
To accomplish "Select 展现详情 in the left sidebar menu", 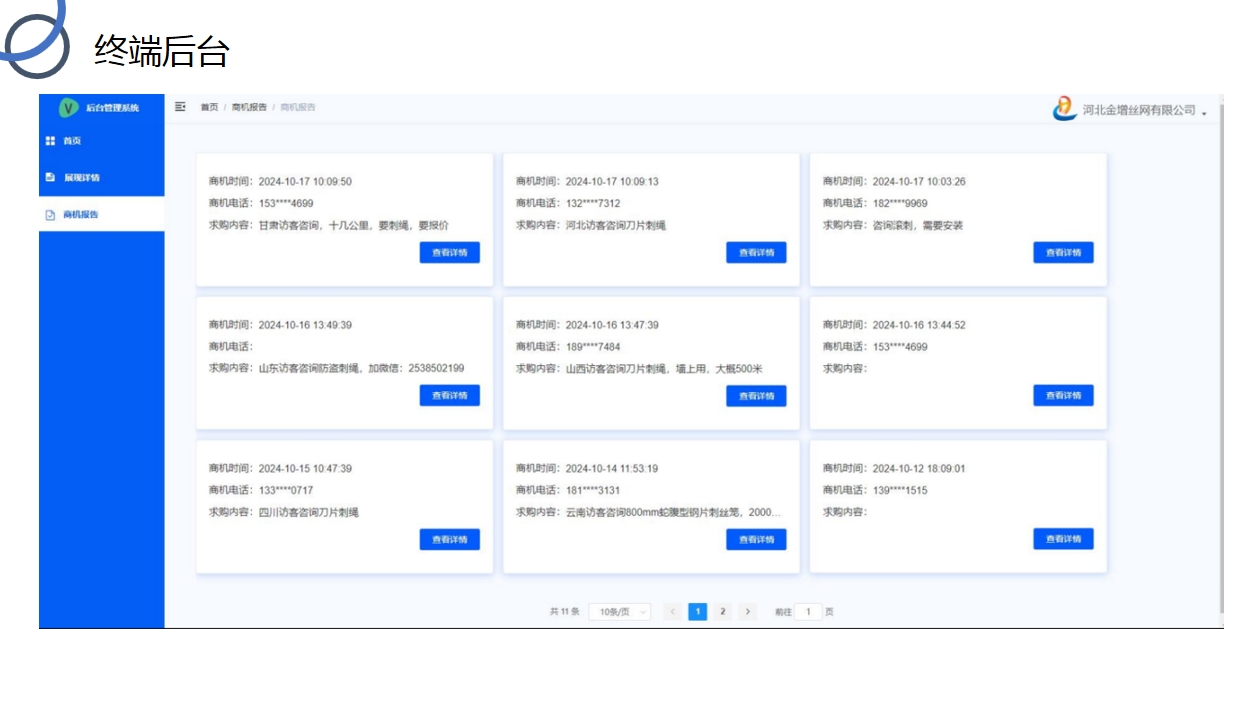I will click(81, 177).
